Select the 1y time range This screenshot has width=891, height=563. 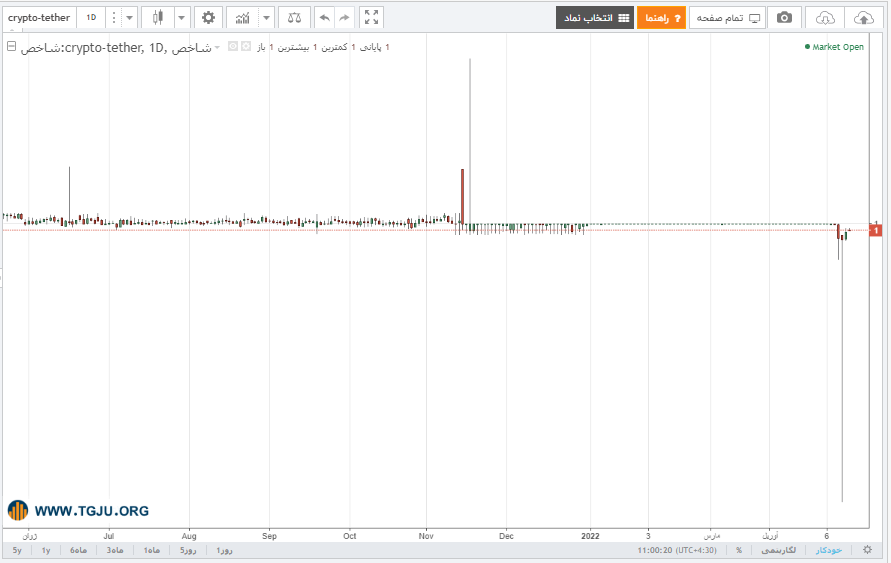(x=46, y=550)
